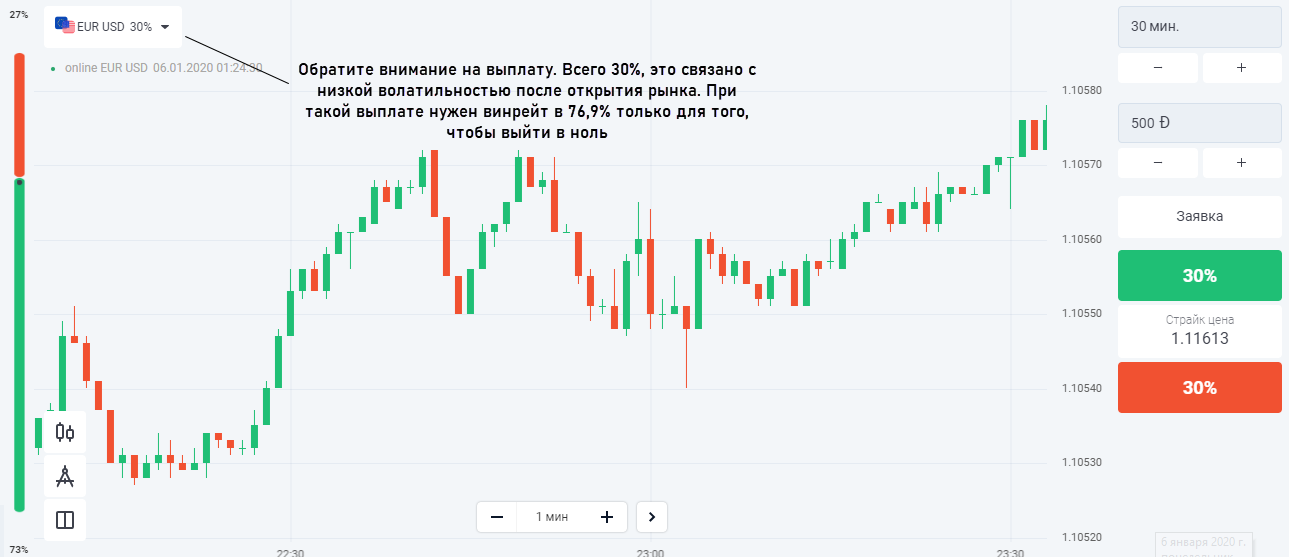This screenshot has height=557, width=1289.
Task: Click the 500 investment amount field
Action: [x=1199, y=123]
